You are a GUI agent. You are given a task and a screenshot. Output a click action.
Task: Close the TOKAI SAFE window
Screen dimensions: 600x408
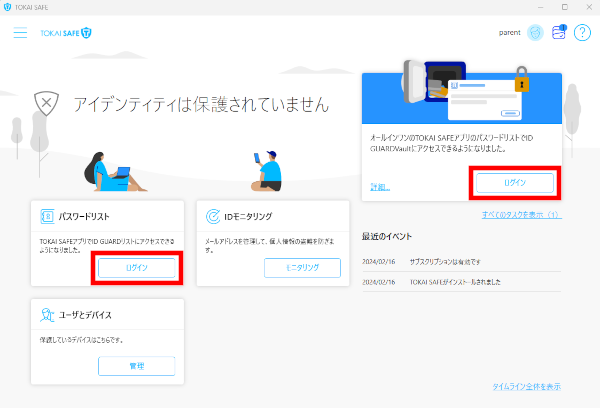tap(589, 7)
